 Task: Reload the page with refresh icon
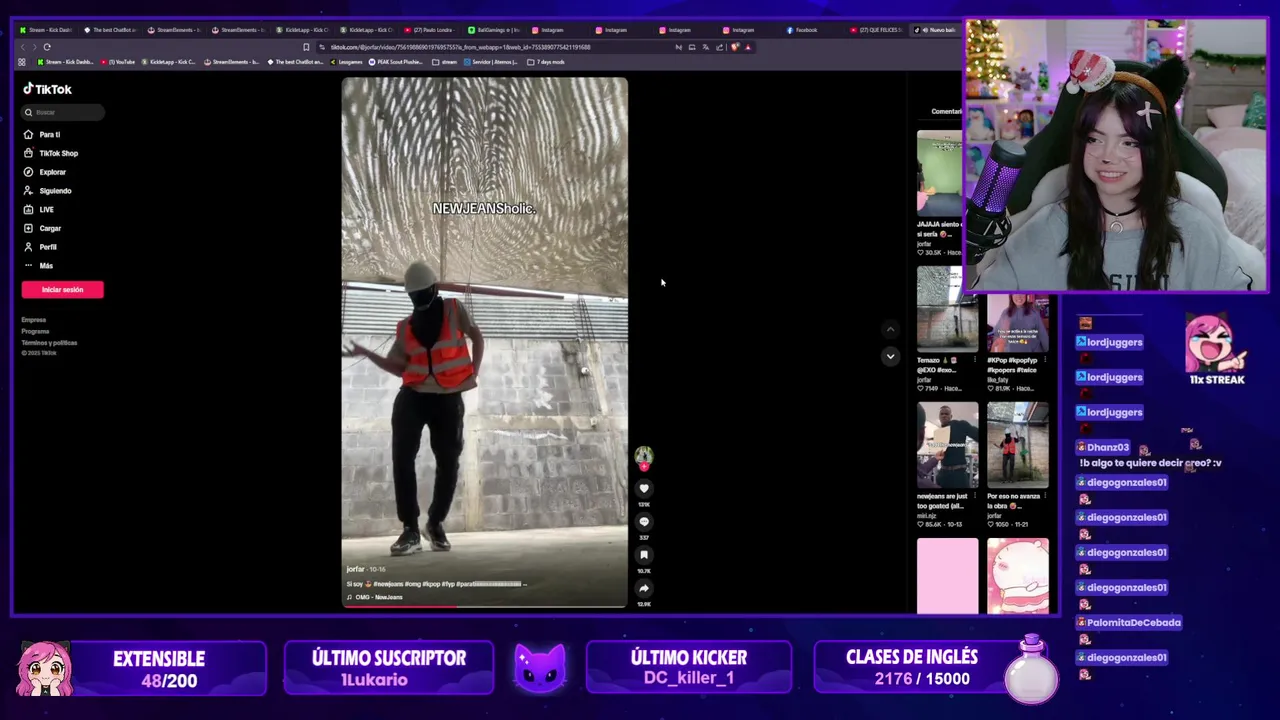[x=47, y=47]
